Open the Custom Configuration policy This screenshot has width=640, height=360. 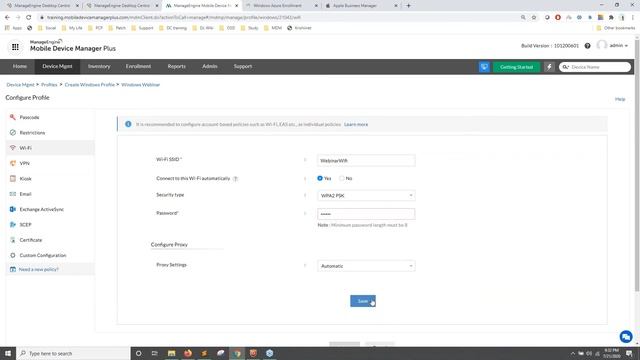coord(42,255)
